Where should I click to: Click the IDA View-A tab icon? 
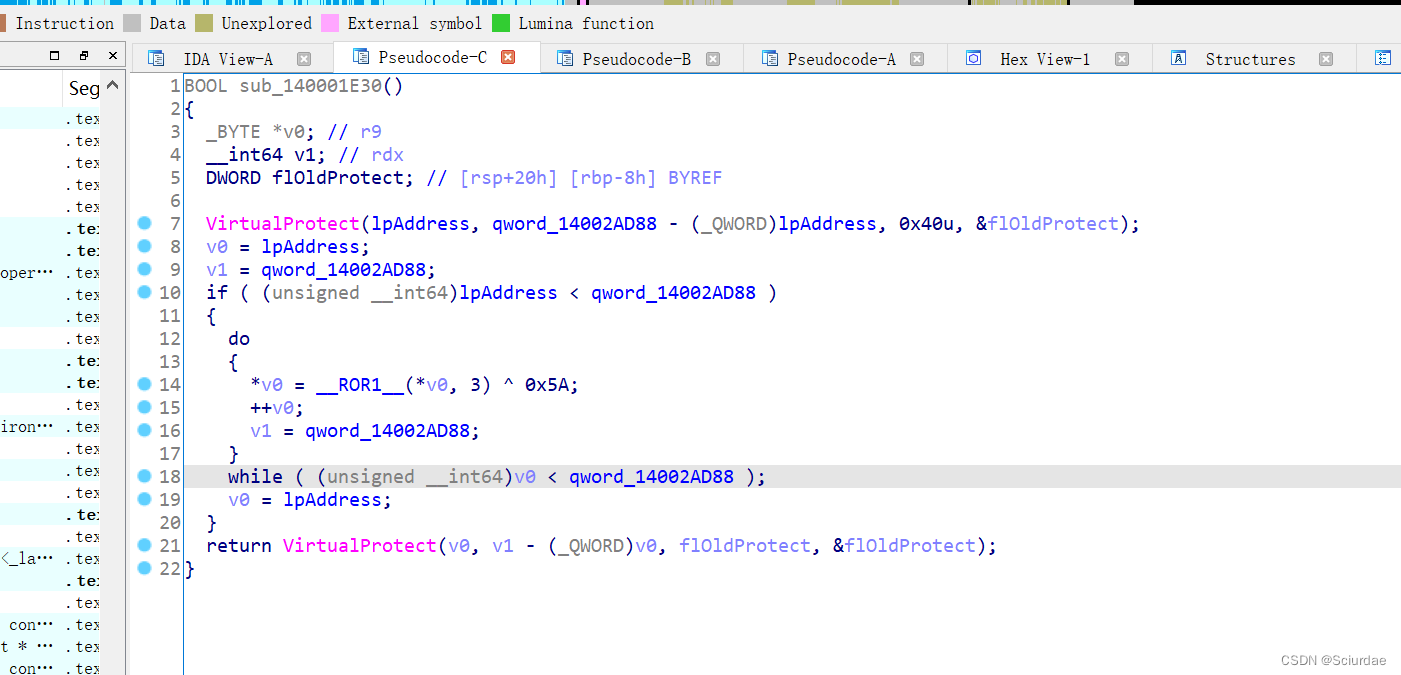156,58
